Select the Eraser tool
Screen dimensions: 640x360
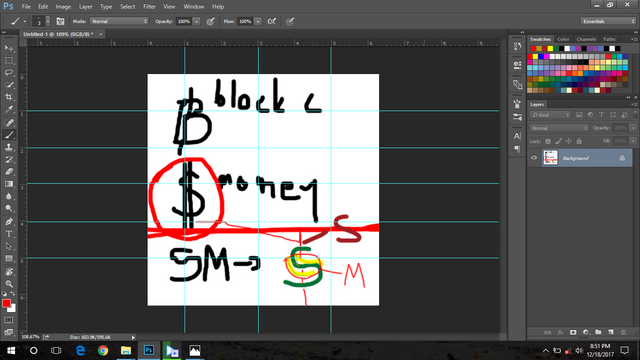click(9, 171)
